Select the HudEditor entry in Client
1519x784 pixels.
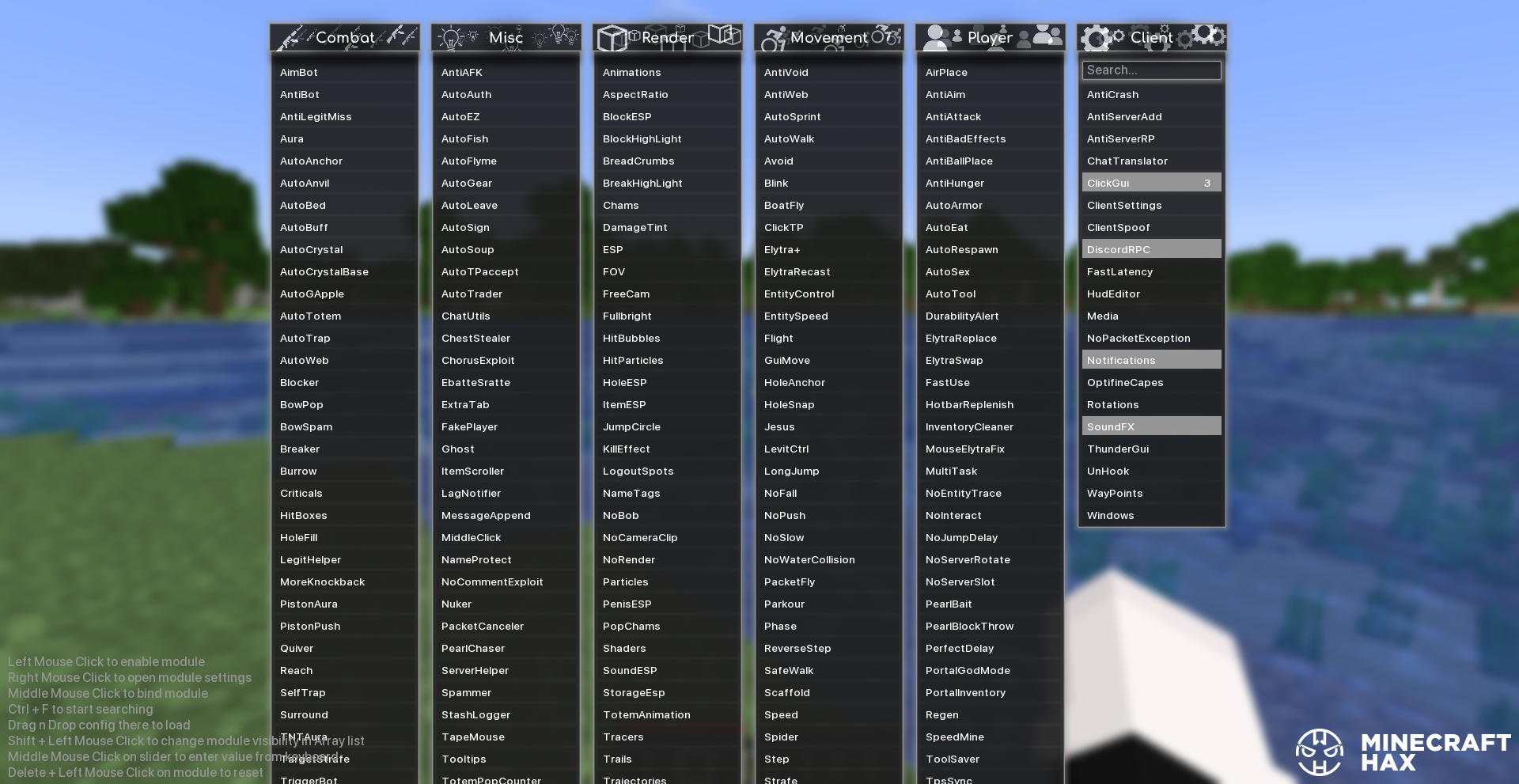click(1113, 294)
